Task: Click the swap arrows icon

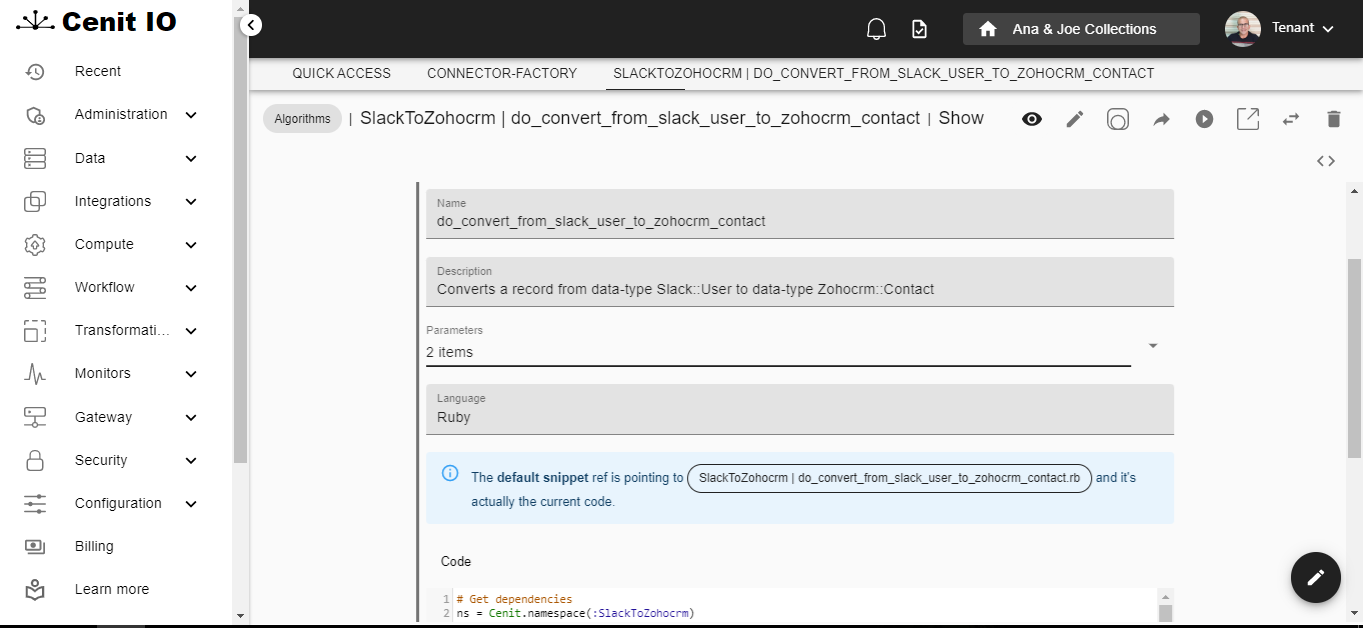Action: [1290, 119]
